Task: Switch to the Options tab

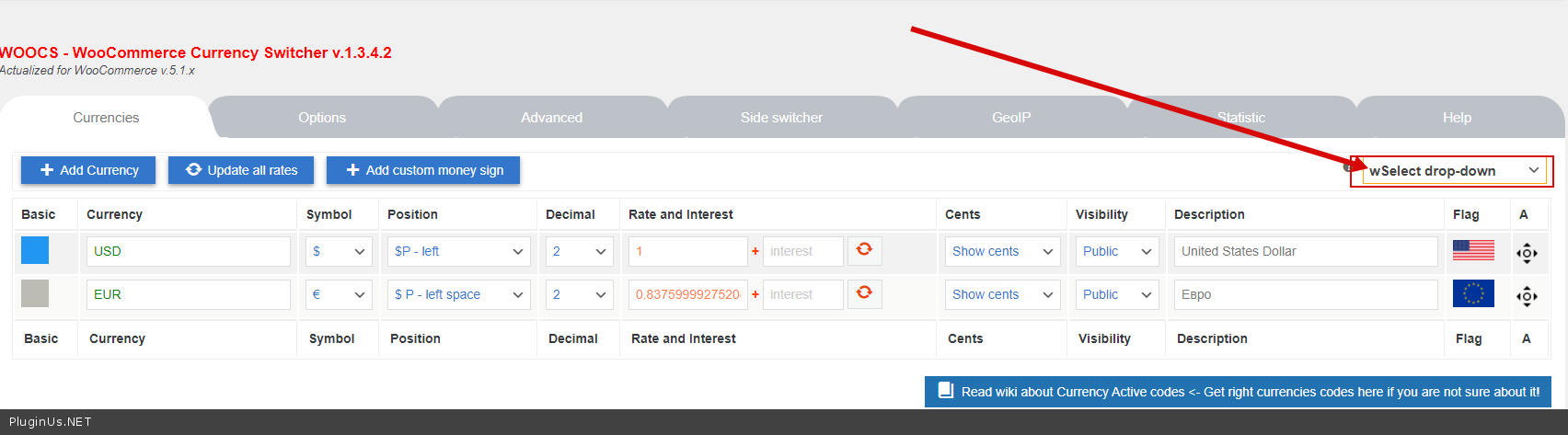Action: [x=322, y=118]
